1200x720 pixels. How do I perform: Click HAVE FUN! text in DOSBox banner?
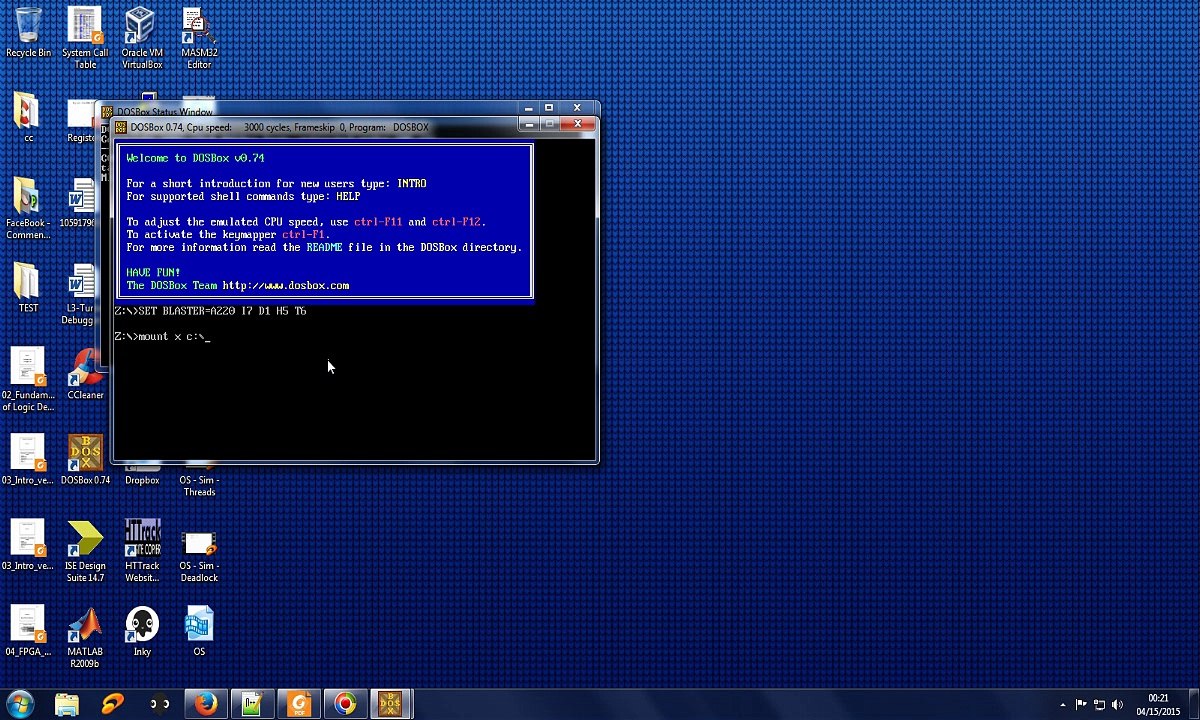coord(153,273)
